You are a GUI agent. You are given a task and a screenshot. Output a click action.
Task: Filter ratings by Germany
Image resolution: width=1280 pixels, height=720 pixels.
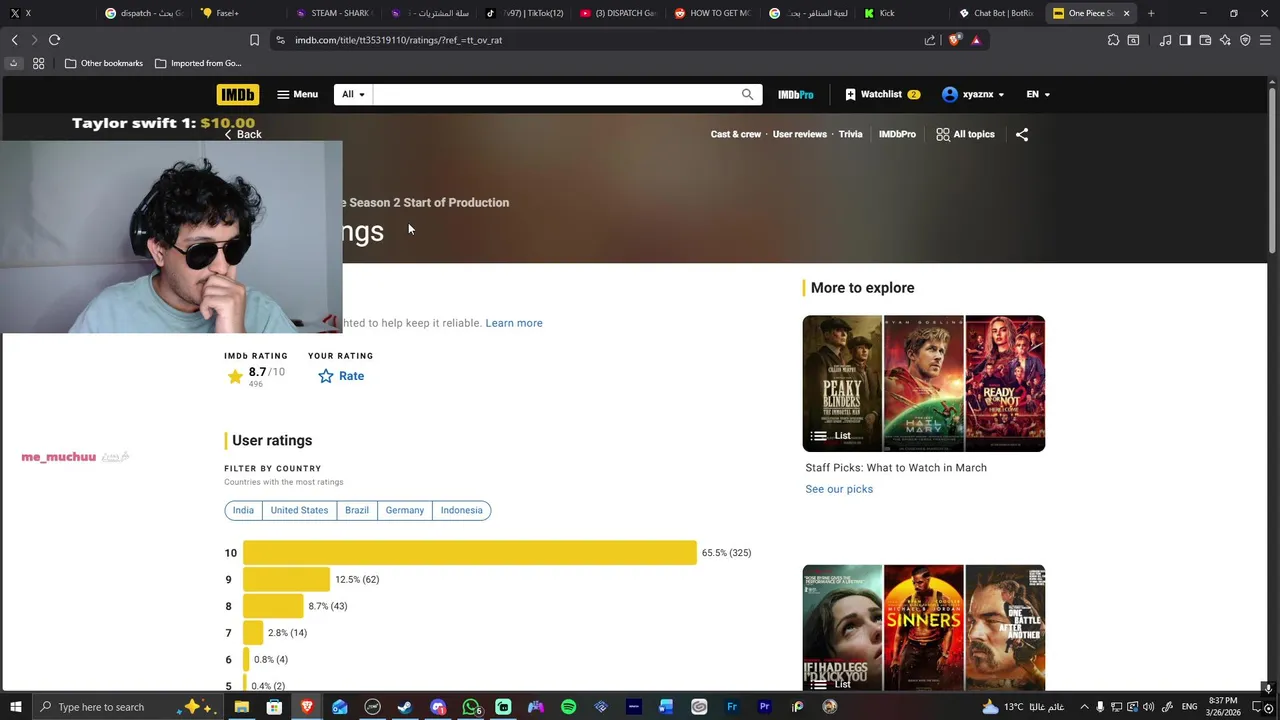(405, 510)
